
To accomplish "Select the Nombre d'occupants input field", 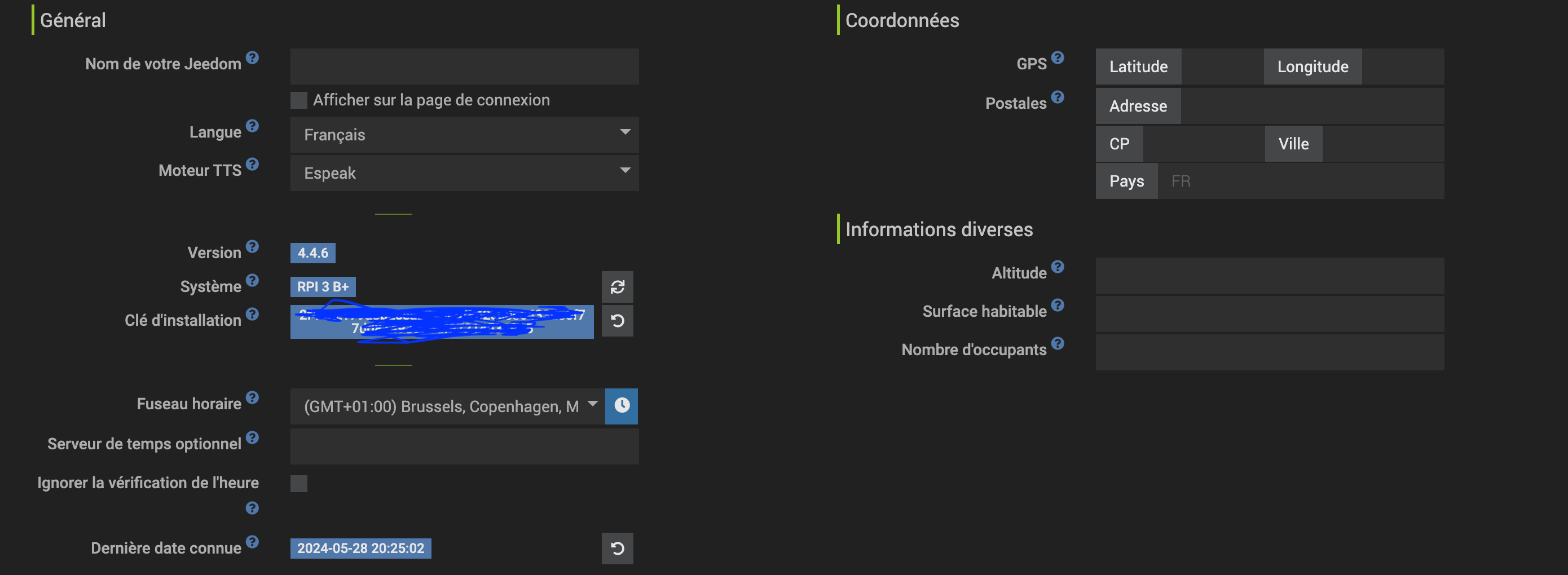I will [x=1269, y=352].
